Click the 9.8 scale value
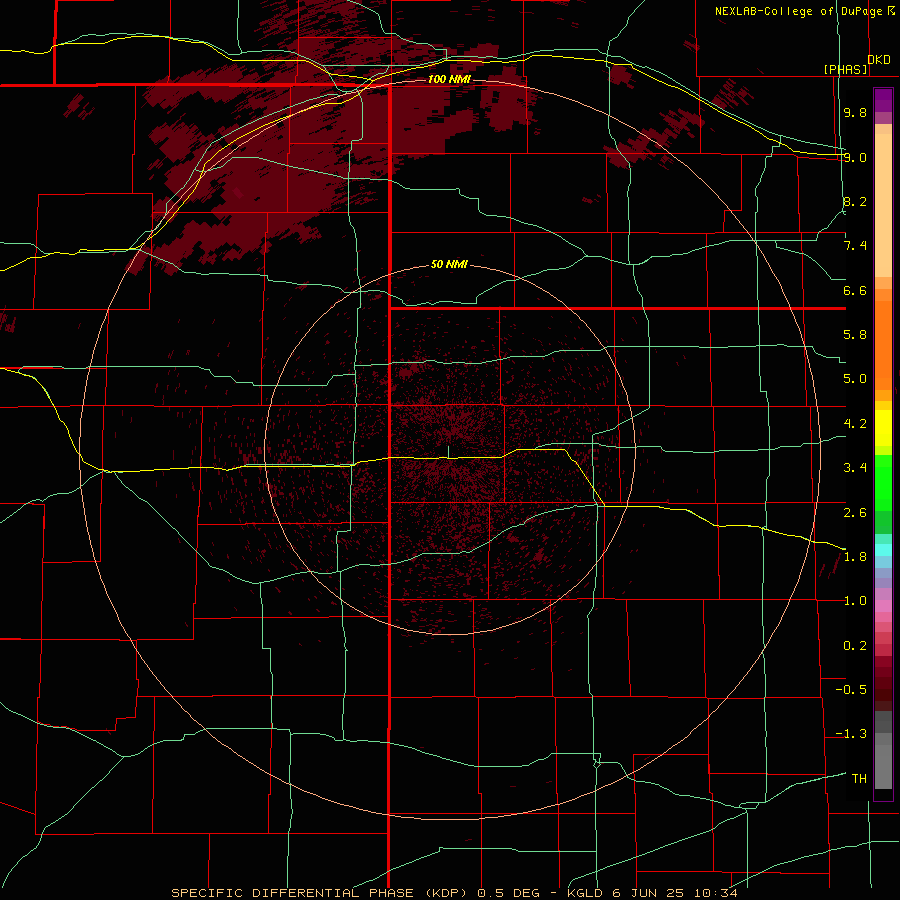The height and width of the screenshot is (900, 900). click(855, 112)
